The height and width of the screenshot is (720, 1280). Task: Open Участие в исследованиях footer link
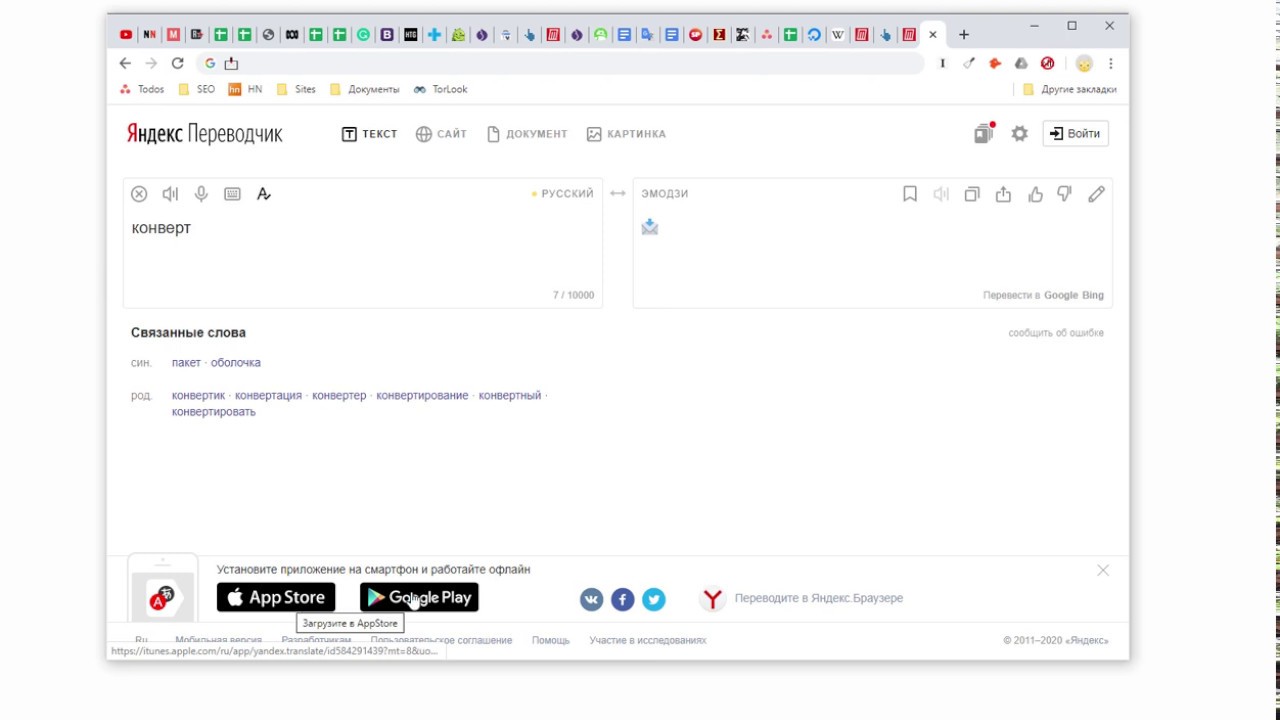point(648,640)
